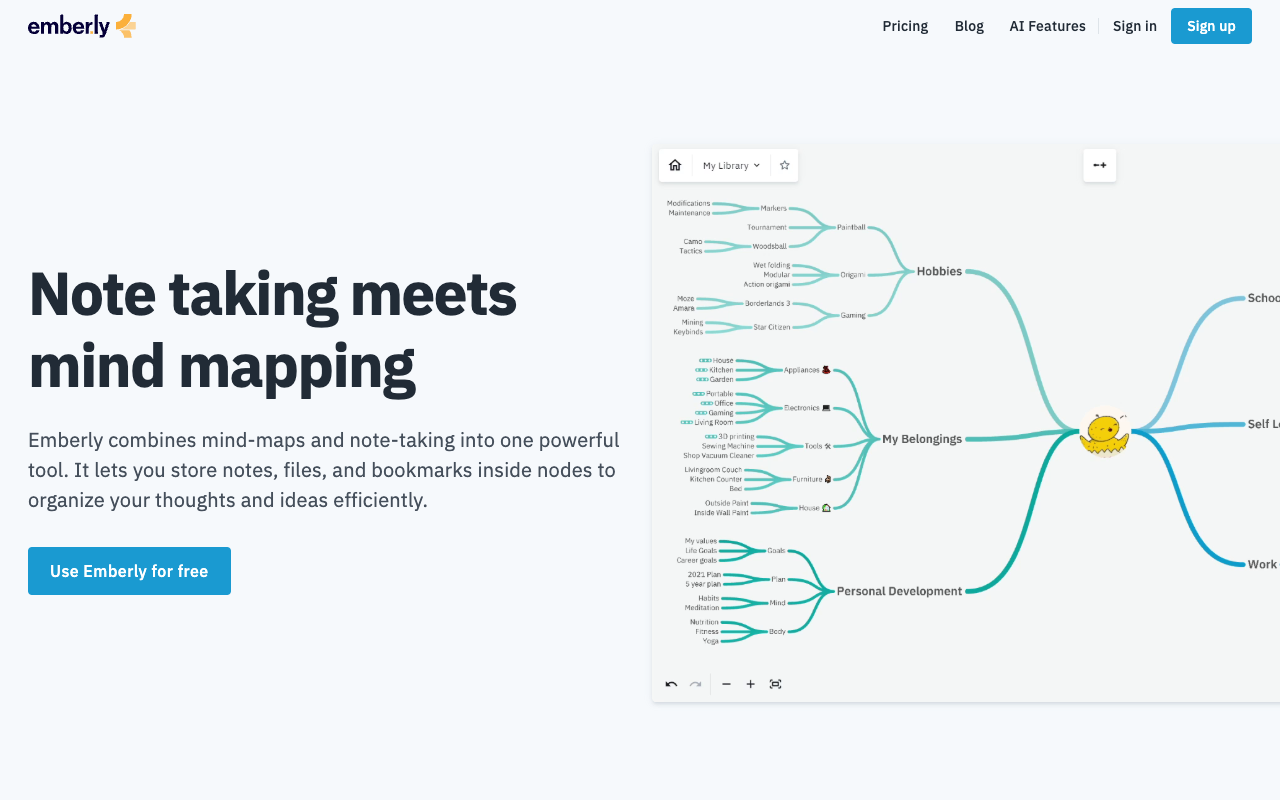The width and height of the screenshot is (1280, 800).
Task: Click the yellow chick center node
Action: coord(1104,432)
